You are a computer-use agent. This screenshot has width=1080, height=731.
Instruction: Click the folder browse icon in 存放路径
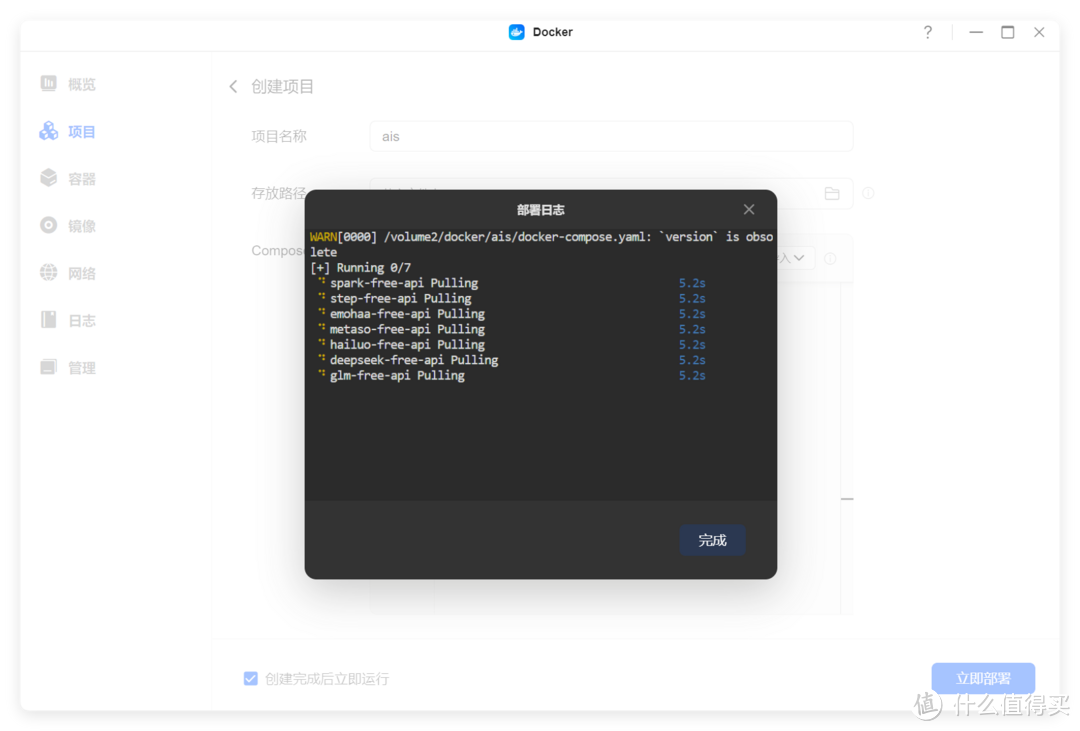pos(832,194)
